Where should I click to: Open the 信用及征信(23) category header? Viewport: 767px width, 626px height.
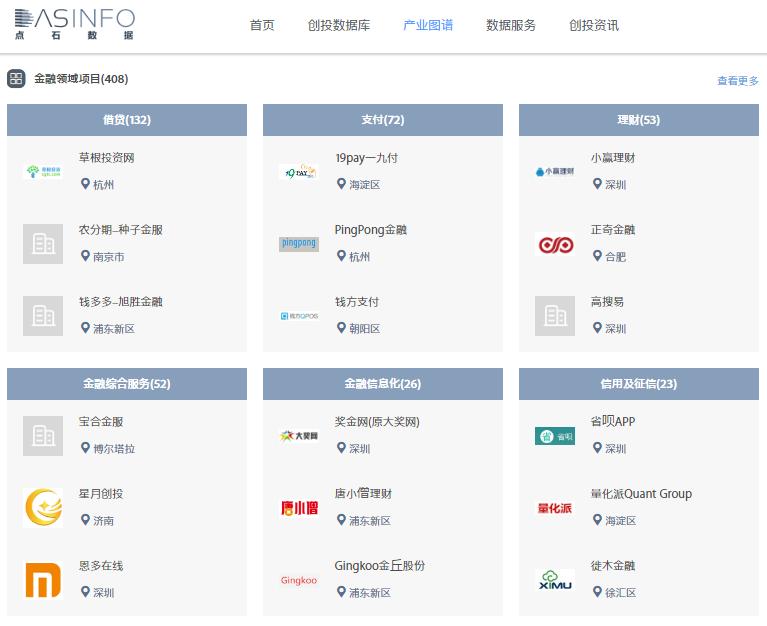coord(639,384)
